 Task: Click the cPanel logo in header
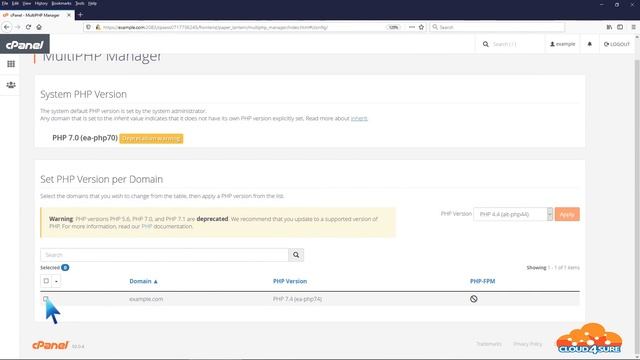pyautogui.click(x=24, y=44)
